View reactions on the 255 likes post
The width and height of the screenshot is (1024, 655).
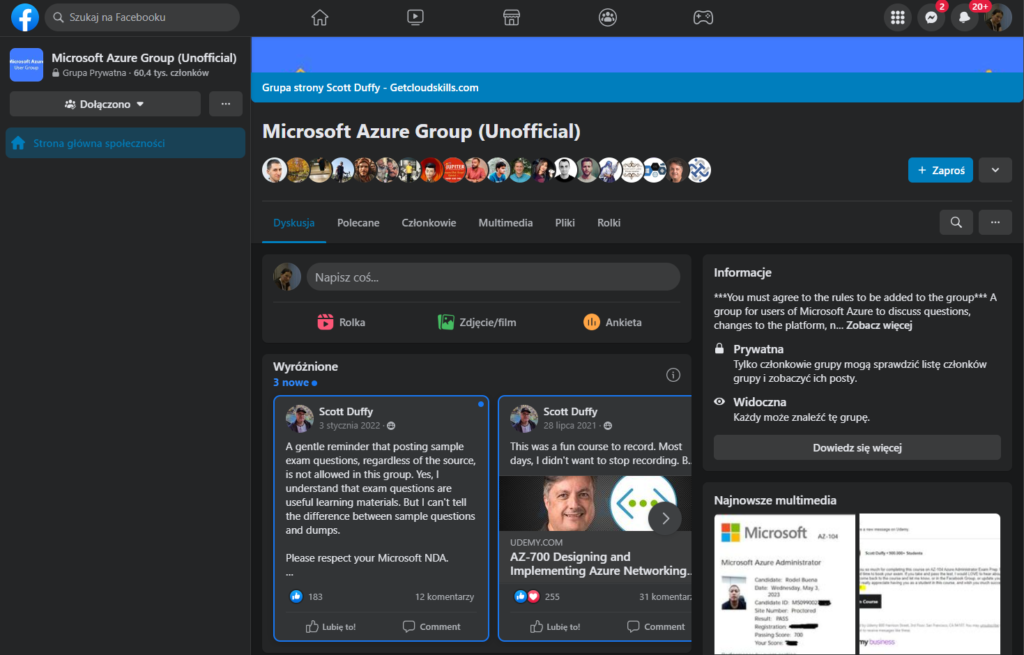point(536,596)
